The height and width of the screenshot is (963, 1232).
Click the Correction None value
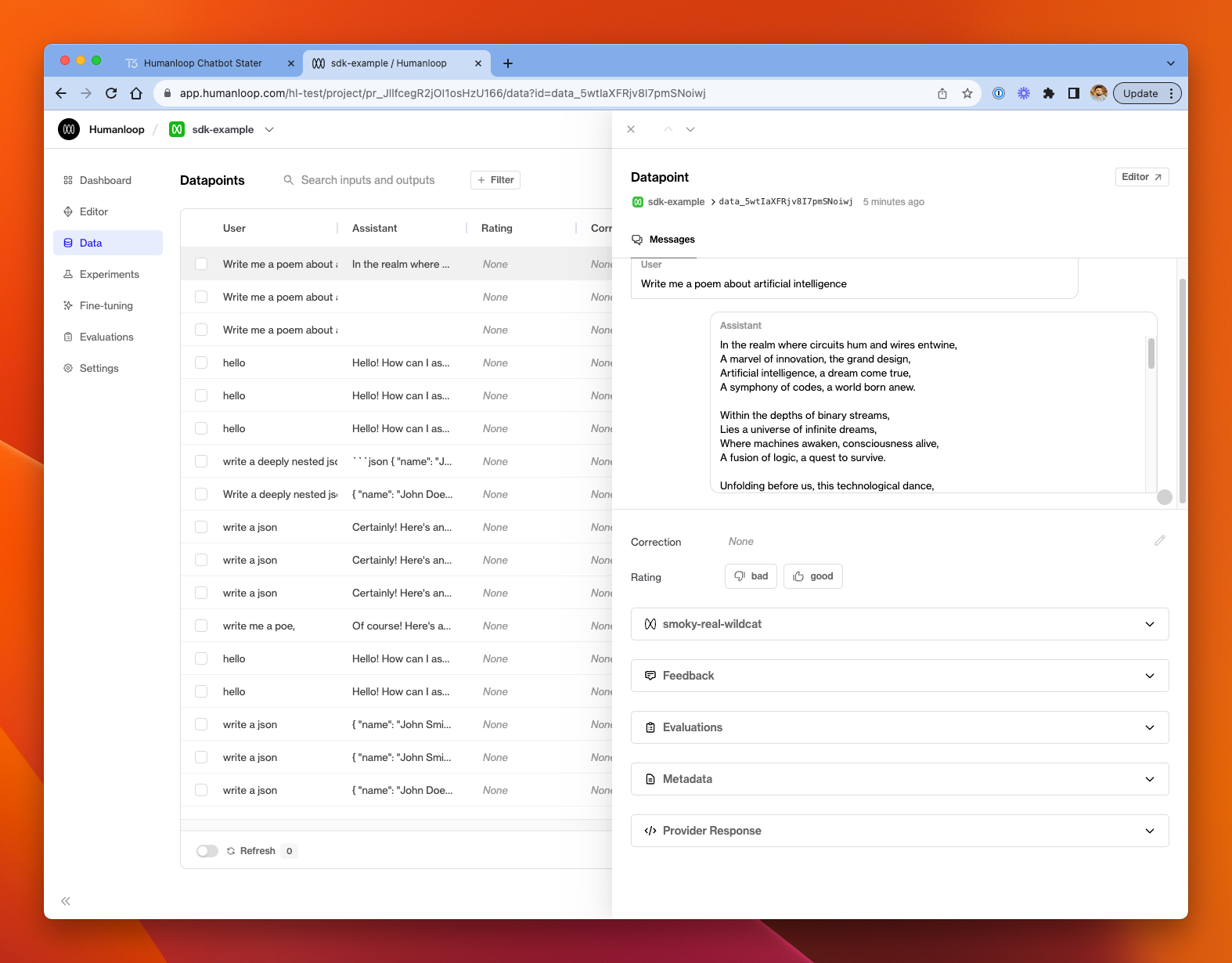coord(741,541)
